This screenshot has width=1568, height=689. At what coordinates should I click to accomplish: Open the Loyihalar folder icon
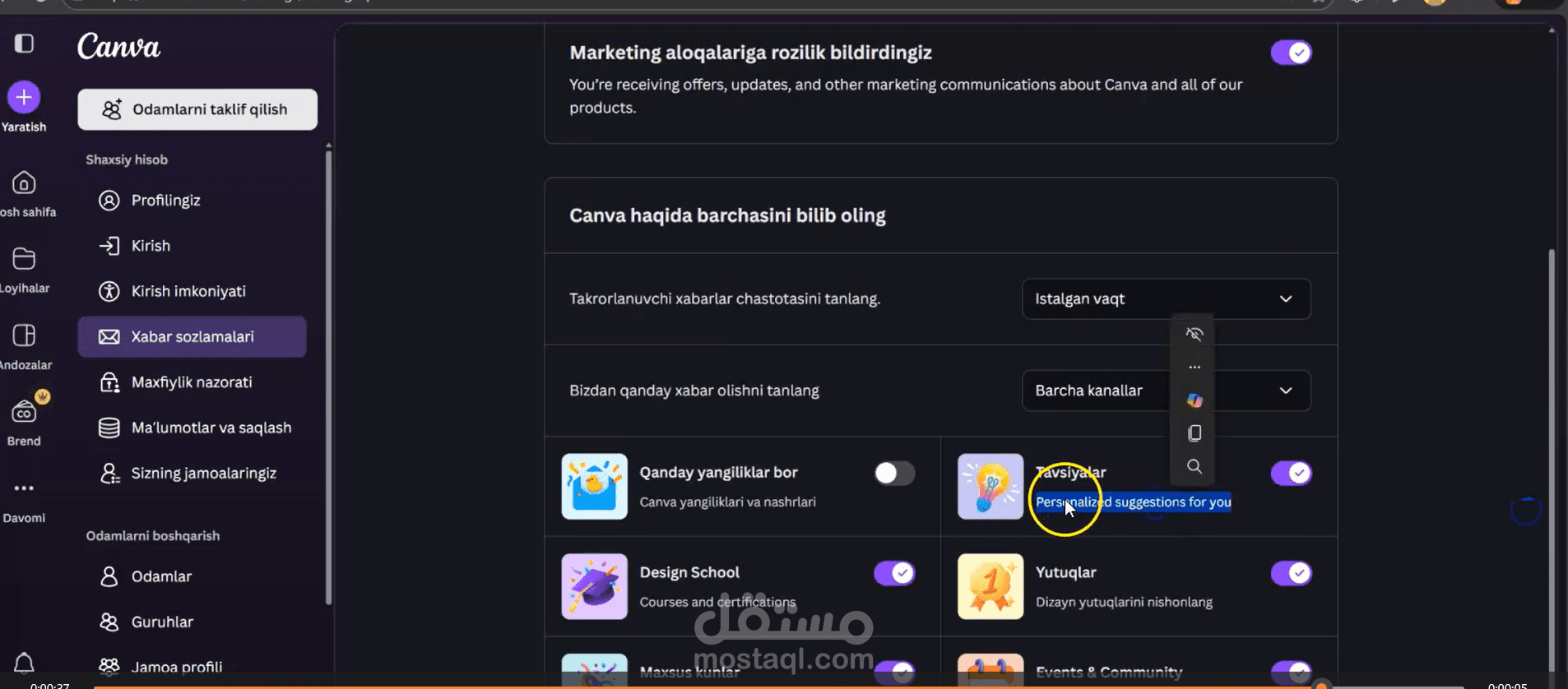pyautogui.click(x=24, y=259)
